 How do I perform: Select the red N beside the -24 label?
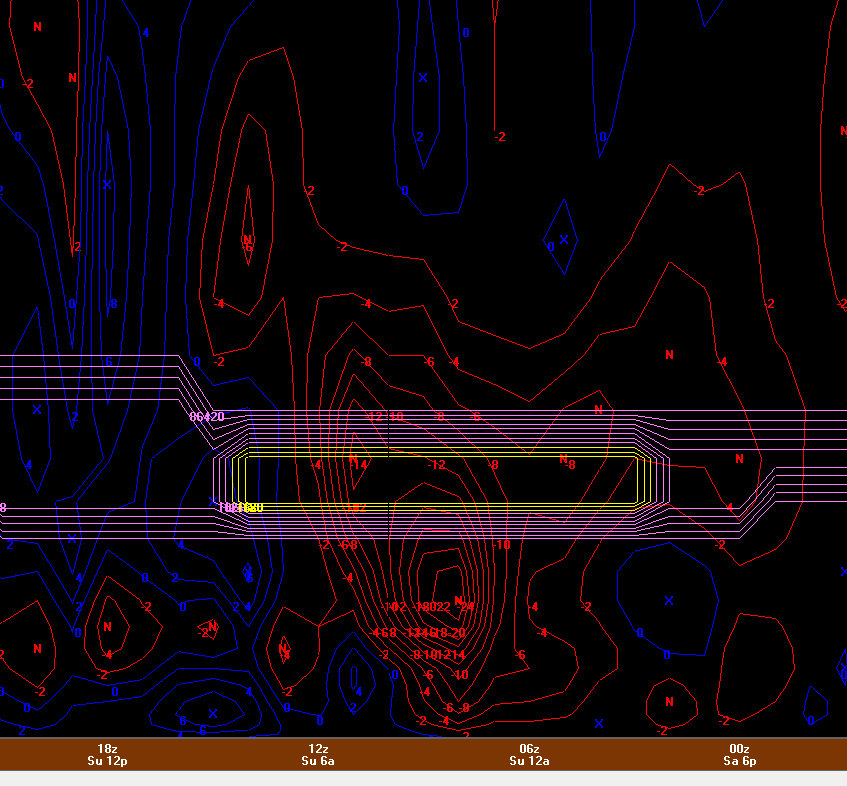(x=458, y=601)
